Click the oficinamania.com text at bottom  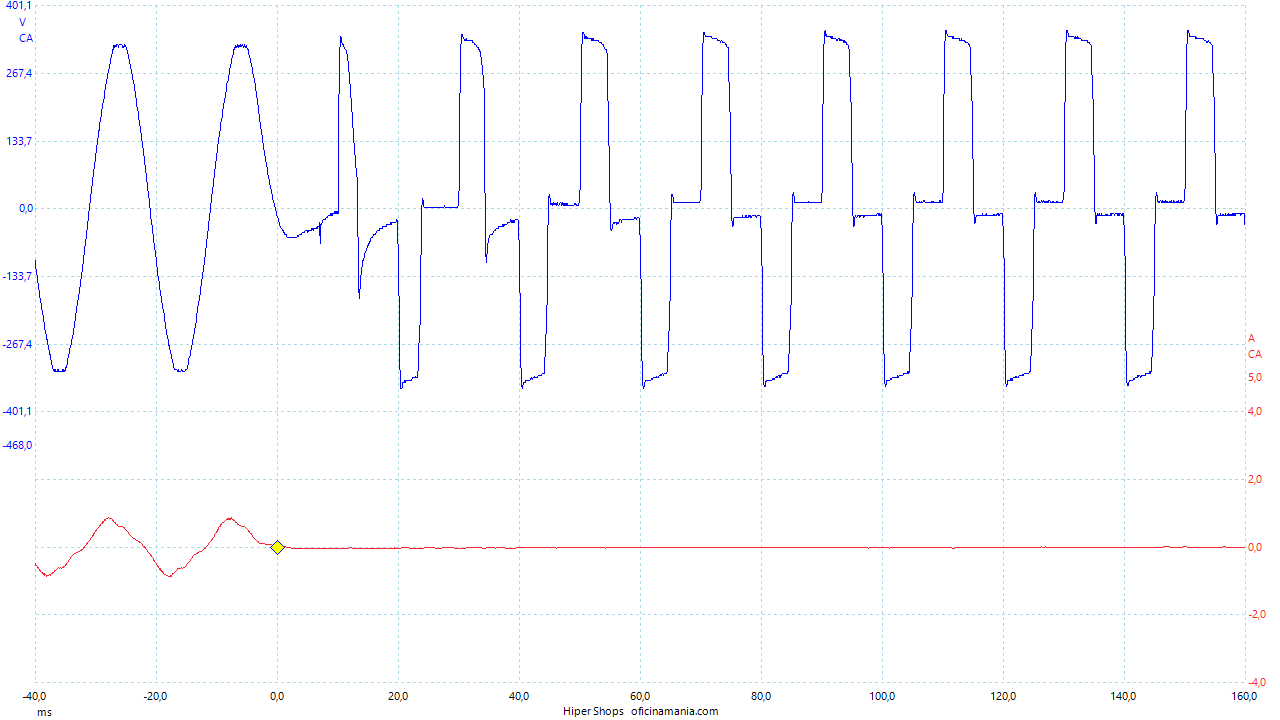(675, 711)
